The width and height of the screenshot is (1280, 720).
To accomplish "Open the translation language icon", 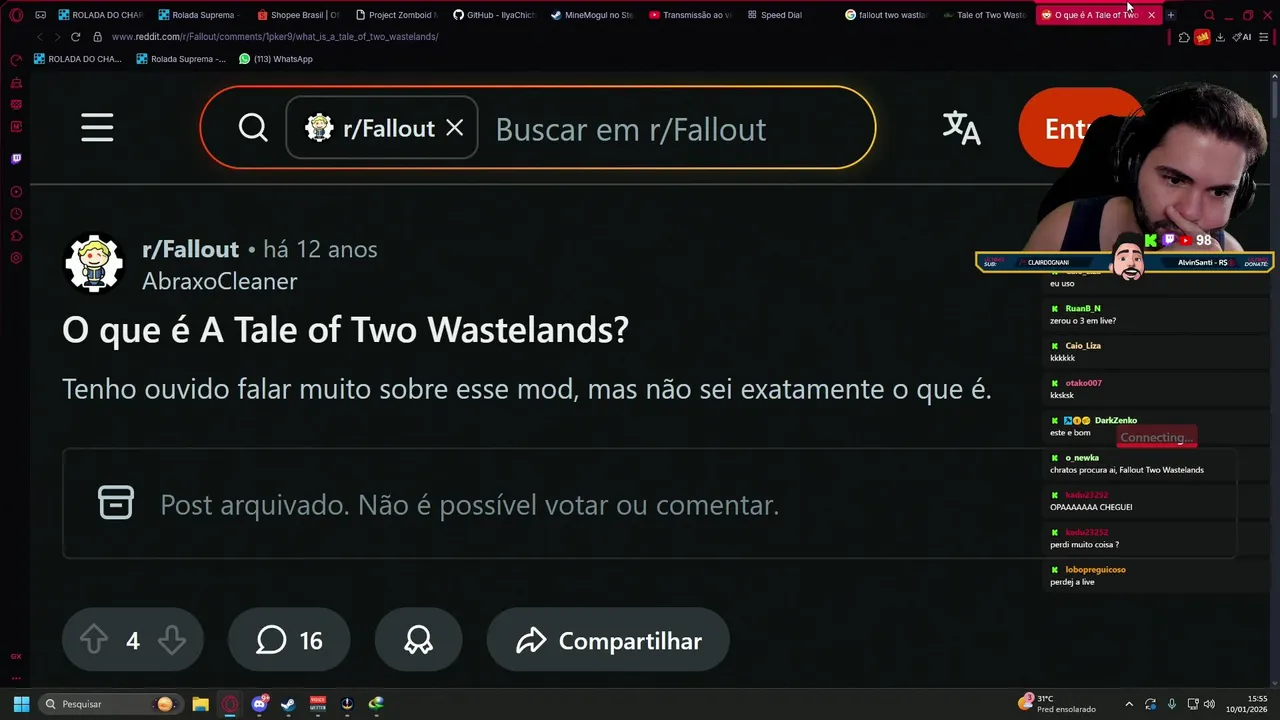I will click(x=961, y=128).
